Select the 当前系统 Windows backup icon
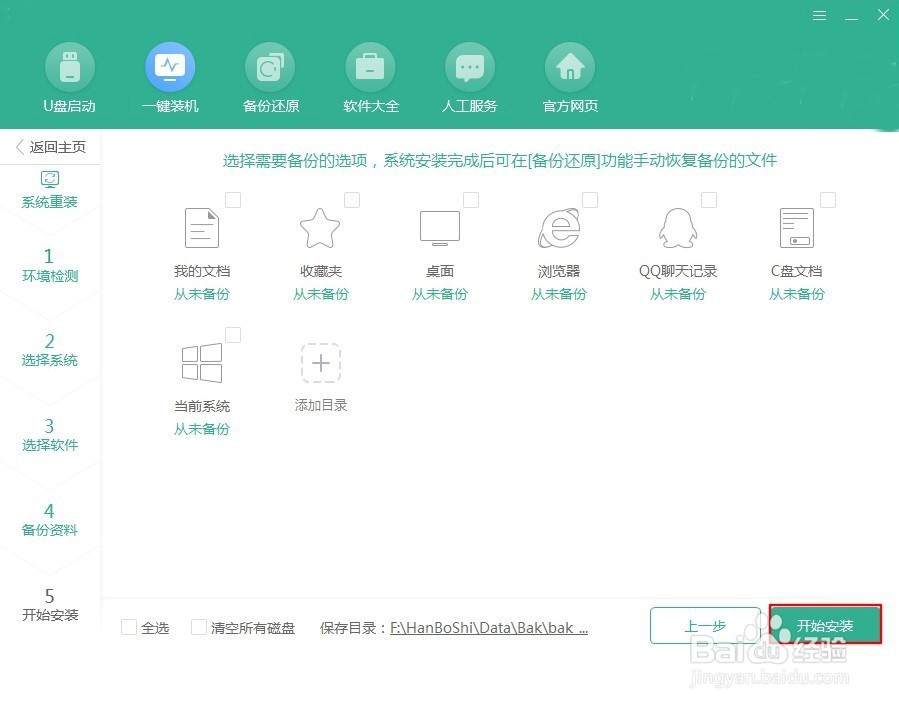Screen dimensions: 899x709 click(x=201, y=362)
